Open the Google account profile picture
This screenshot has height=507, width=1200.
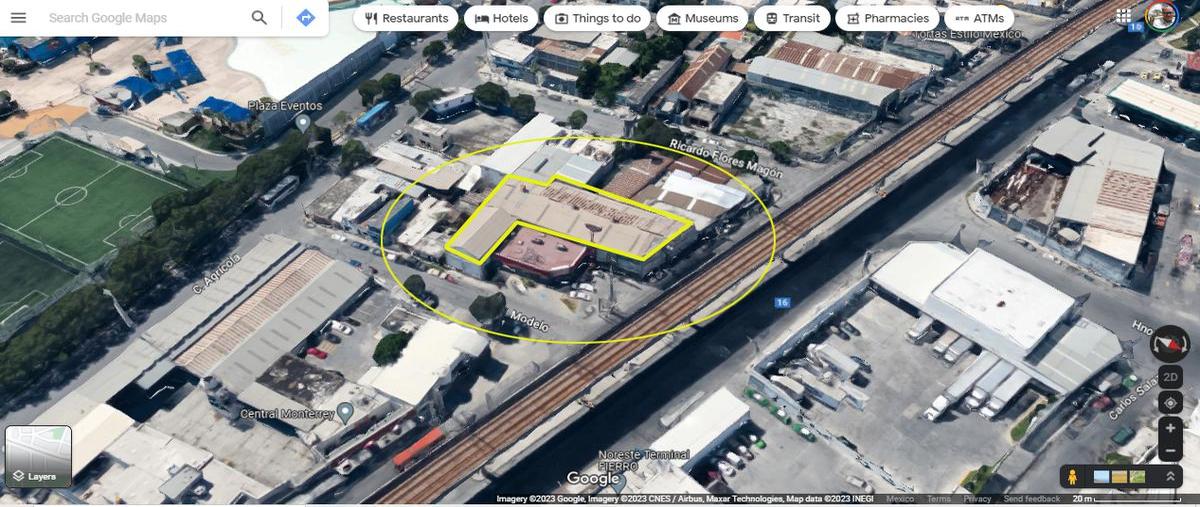[x=1161, y=16]
